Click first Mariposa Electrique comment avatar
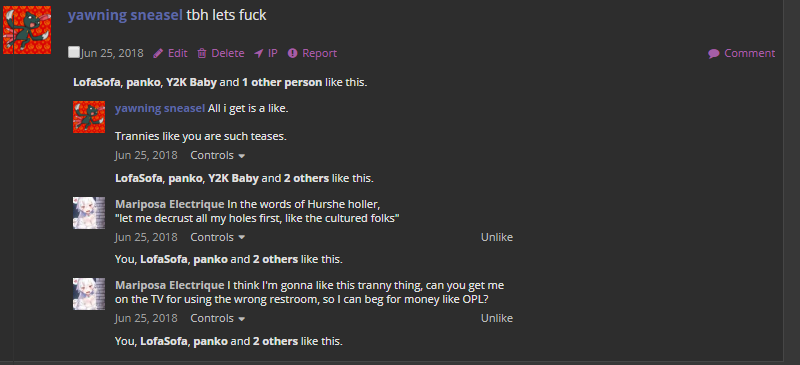Viewport: 800px width, 365px height. pos(89,213)
